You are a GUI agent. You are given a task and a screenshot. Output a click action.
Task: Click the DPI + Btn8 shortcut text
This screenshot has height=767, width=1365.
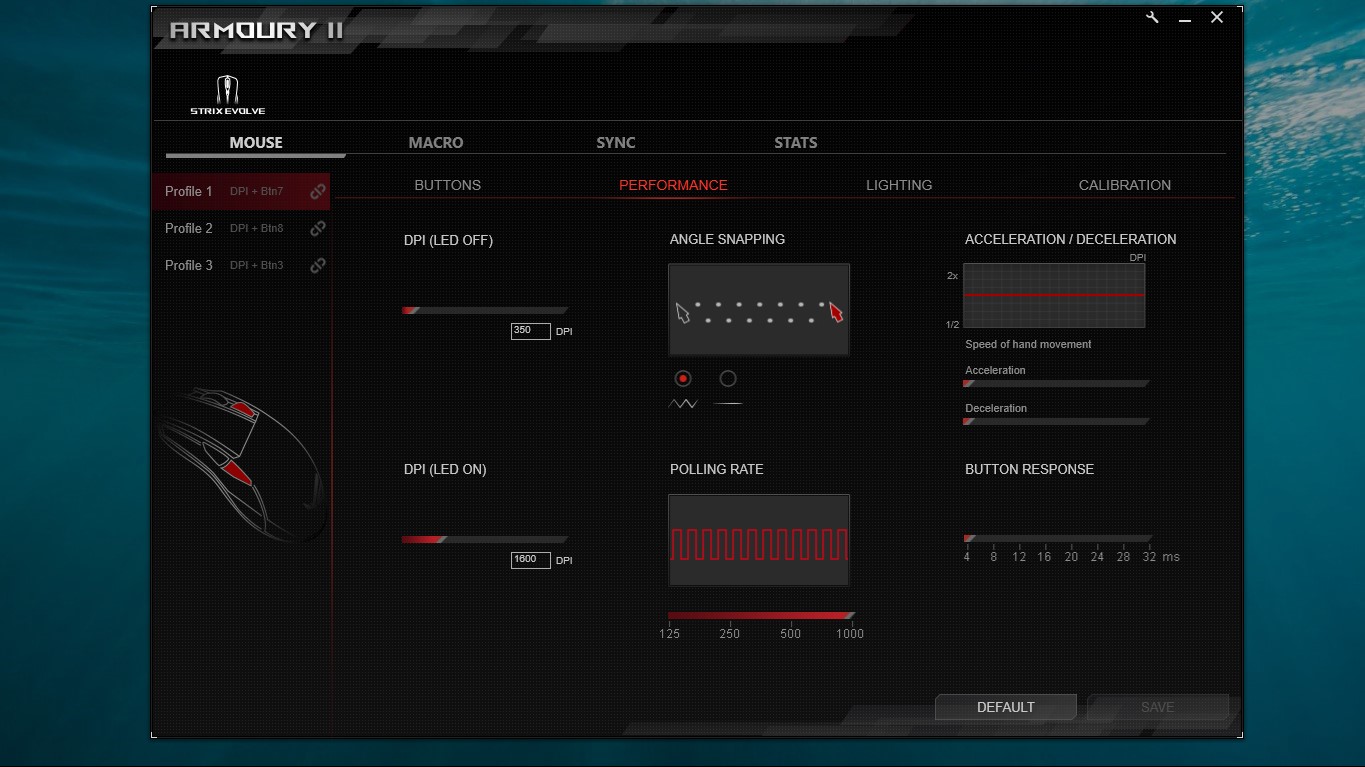pyautogui.click(x=256, y=228)
